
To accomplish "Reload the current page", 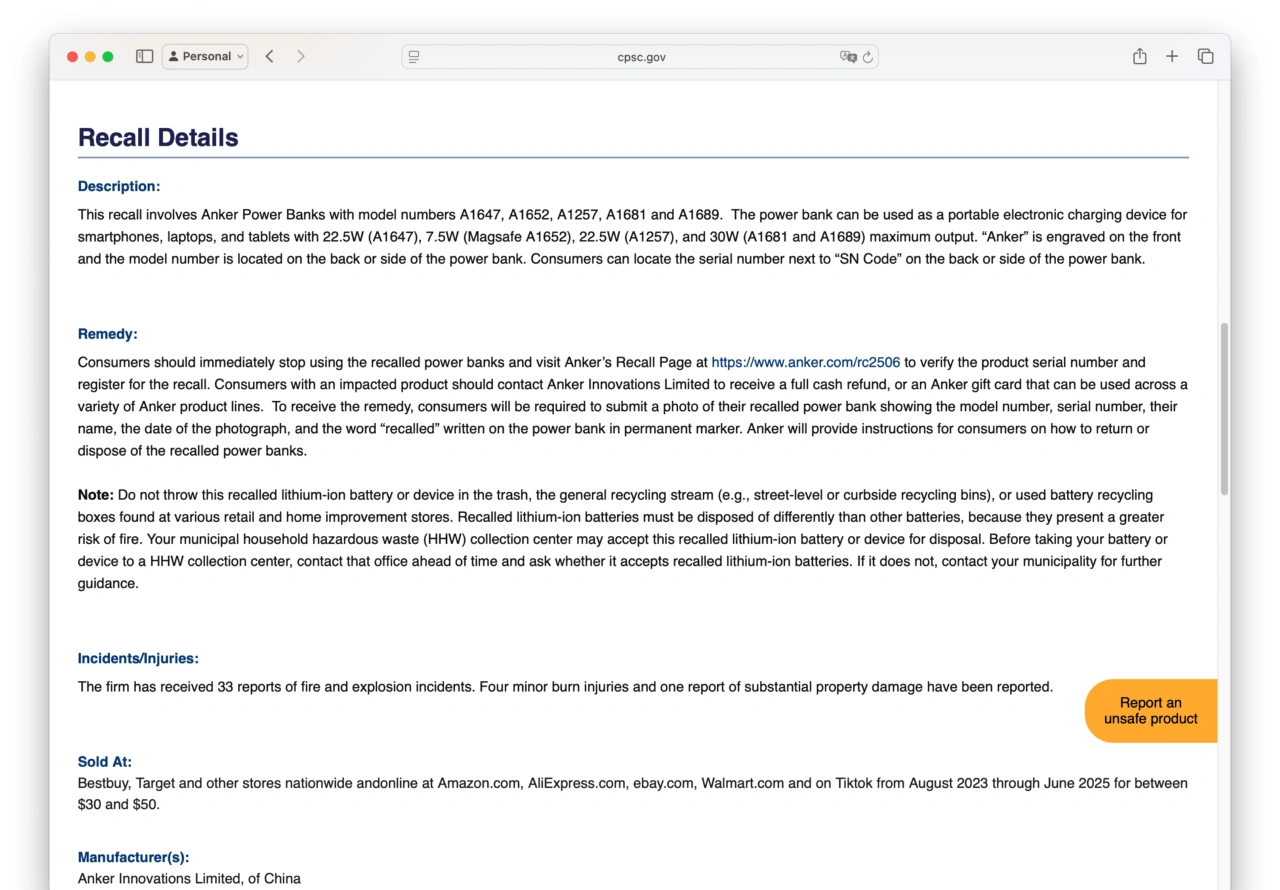I will coord(868,57).
